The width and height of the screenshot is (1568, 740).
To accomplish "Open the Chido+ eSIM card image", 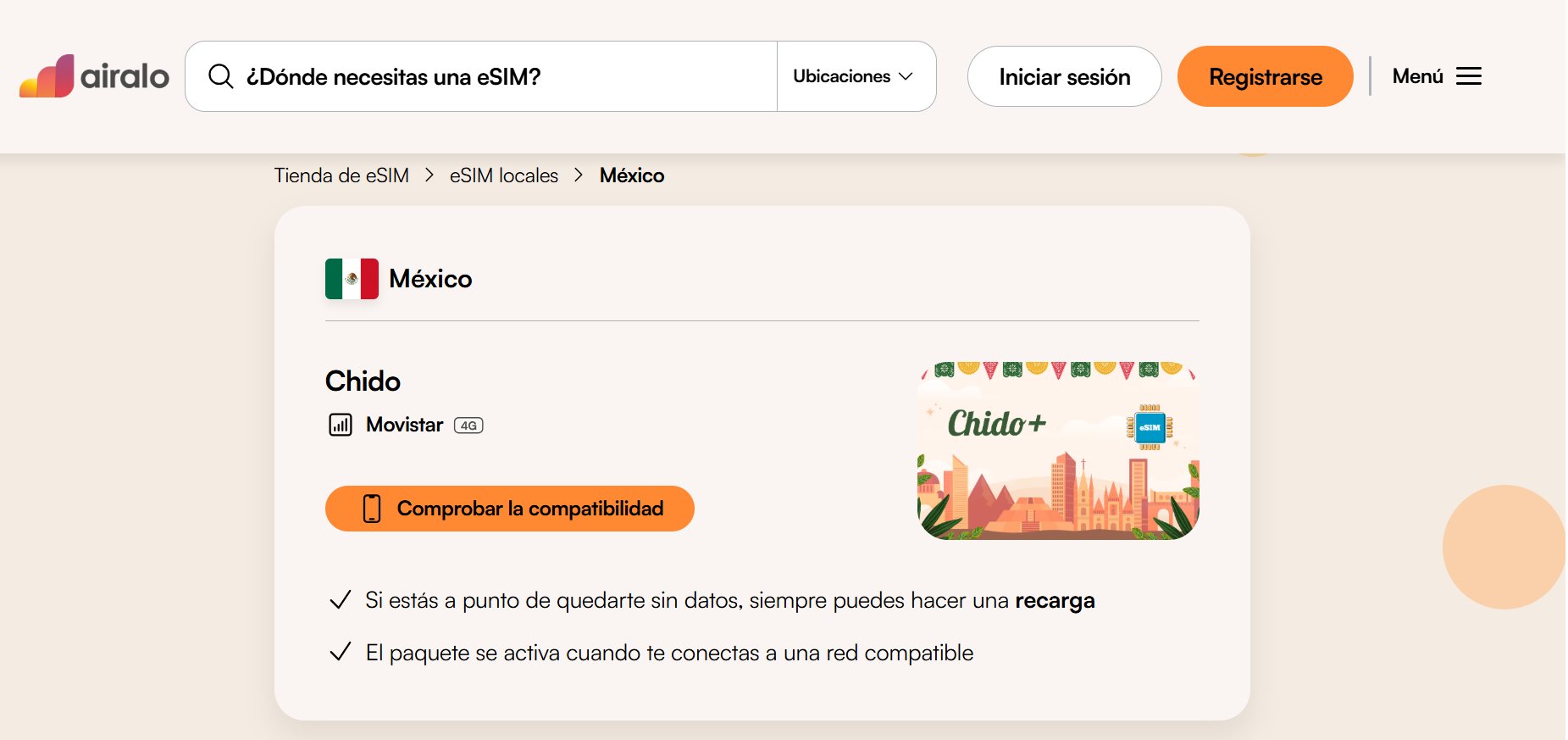I will [x=1058, y=451].
